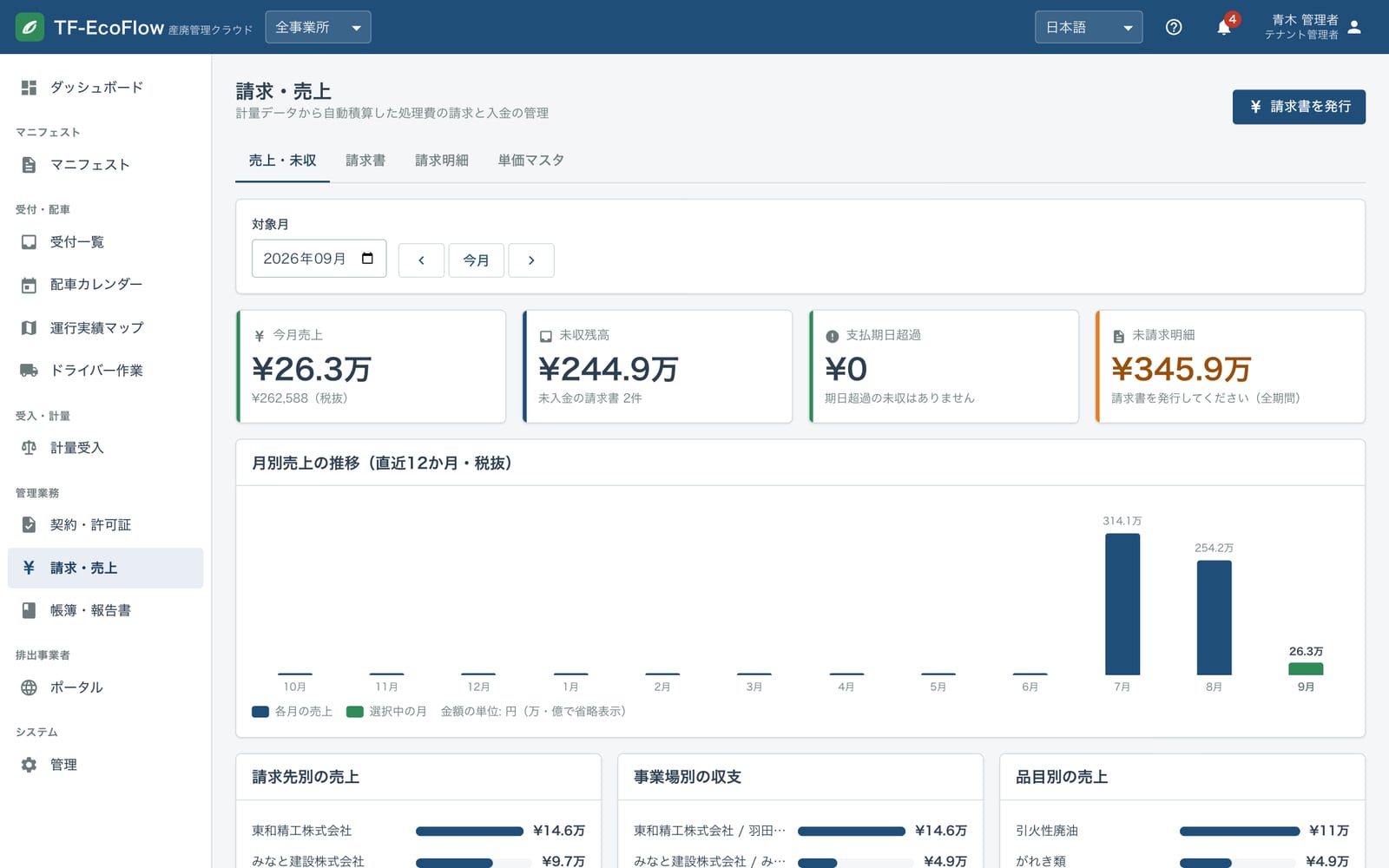Go to previous month with left chevron
This screenshot has width=1389, height=868.
[x=421, y=260]
